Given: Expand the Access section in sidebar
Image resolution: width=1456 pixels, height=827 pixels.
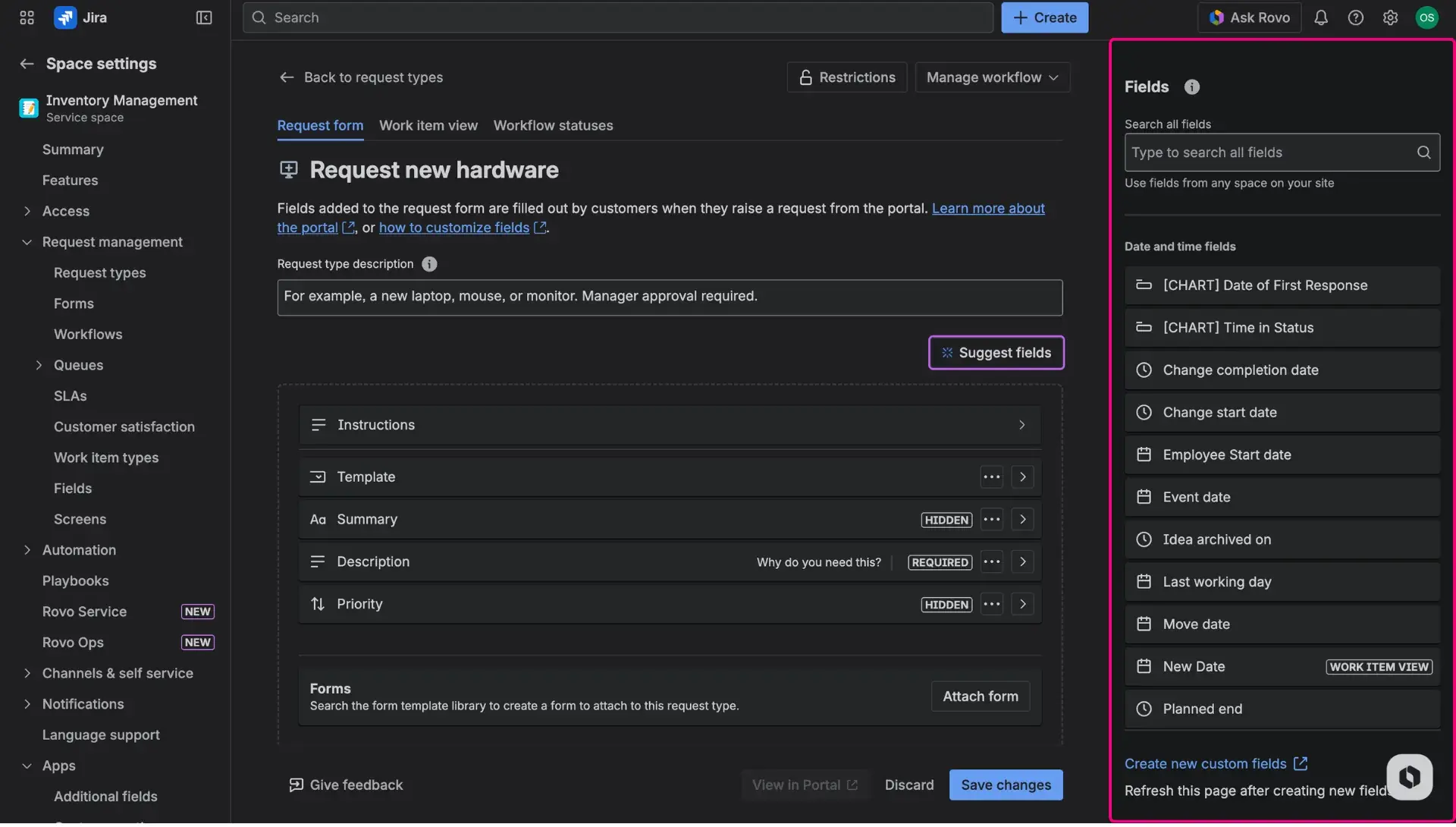Looking at the screenshot, I should point(28,211).
